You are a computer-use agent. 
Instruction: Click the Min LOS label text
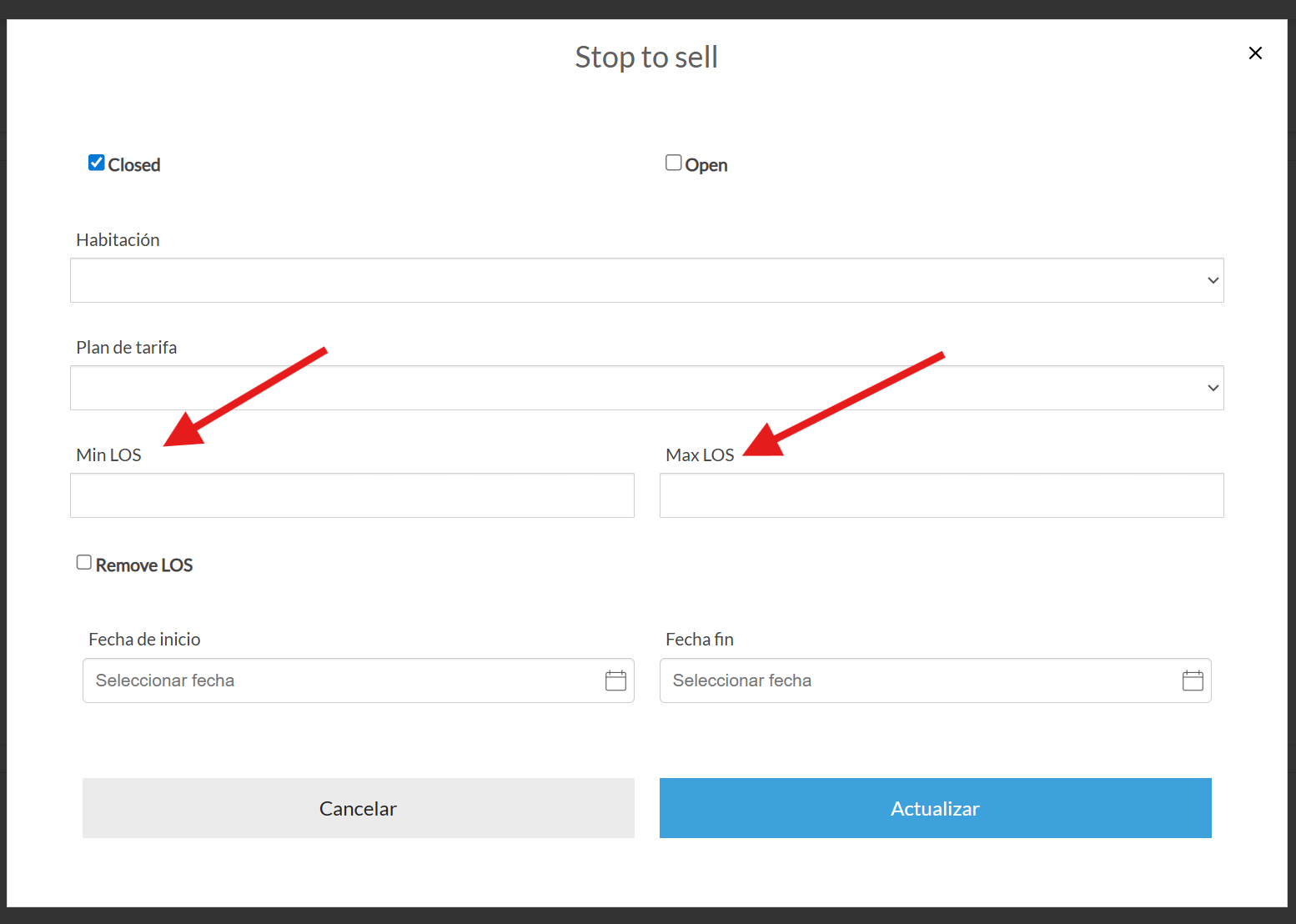[x=108, y=455]
